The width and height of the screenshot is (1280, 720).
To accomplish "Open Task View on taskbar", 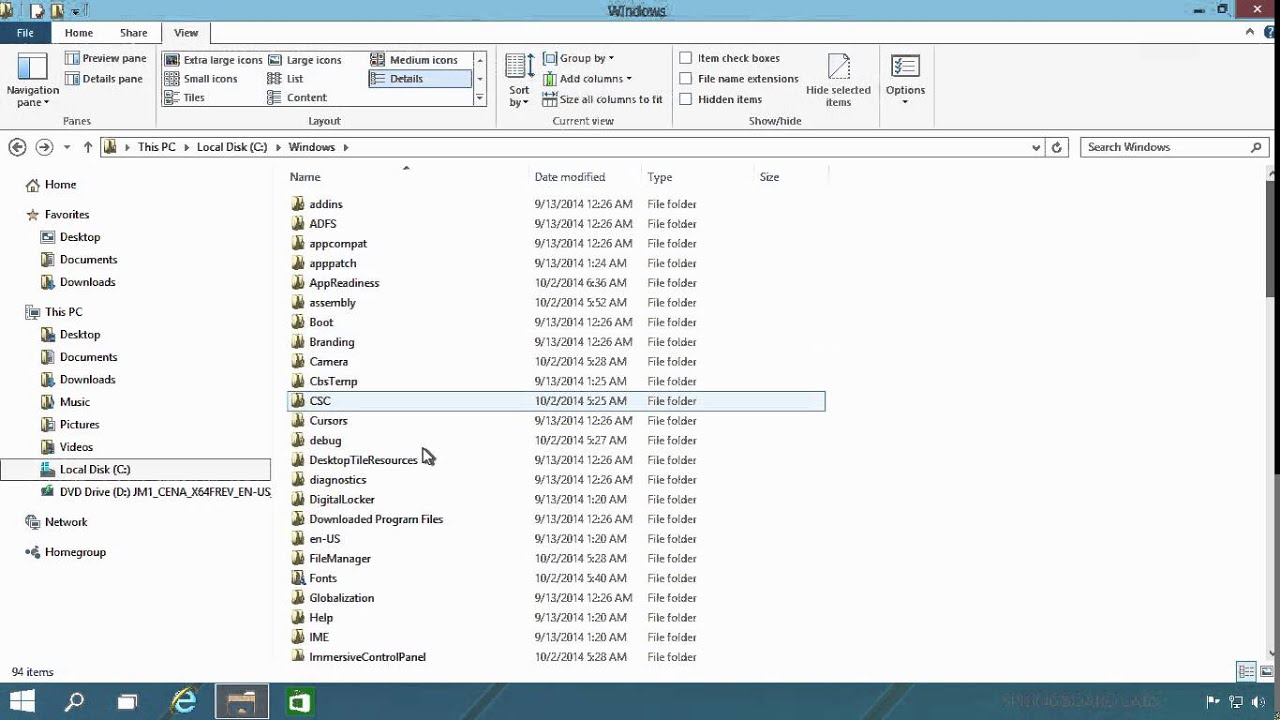I will tap(127, 701).
